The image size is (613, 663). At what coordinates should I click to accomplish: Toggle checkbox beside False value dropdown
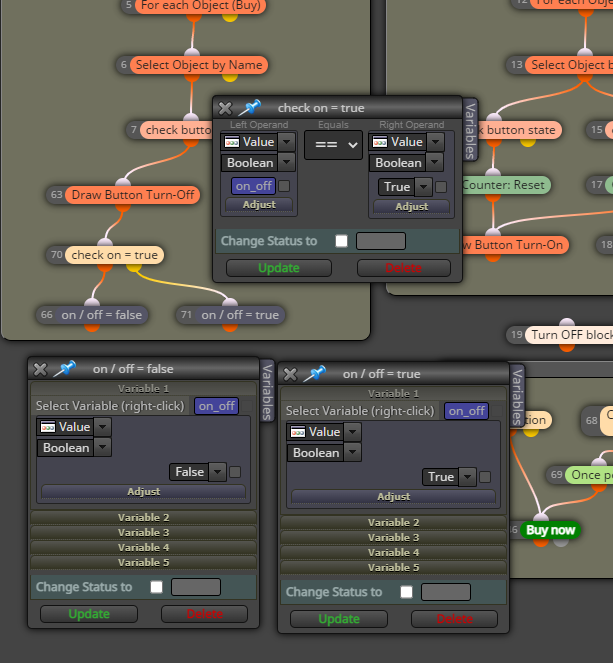click(x=235, y=472)
